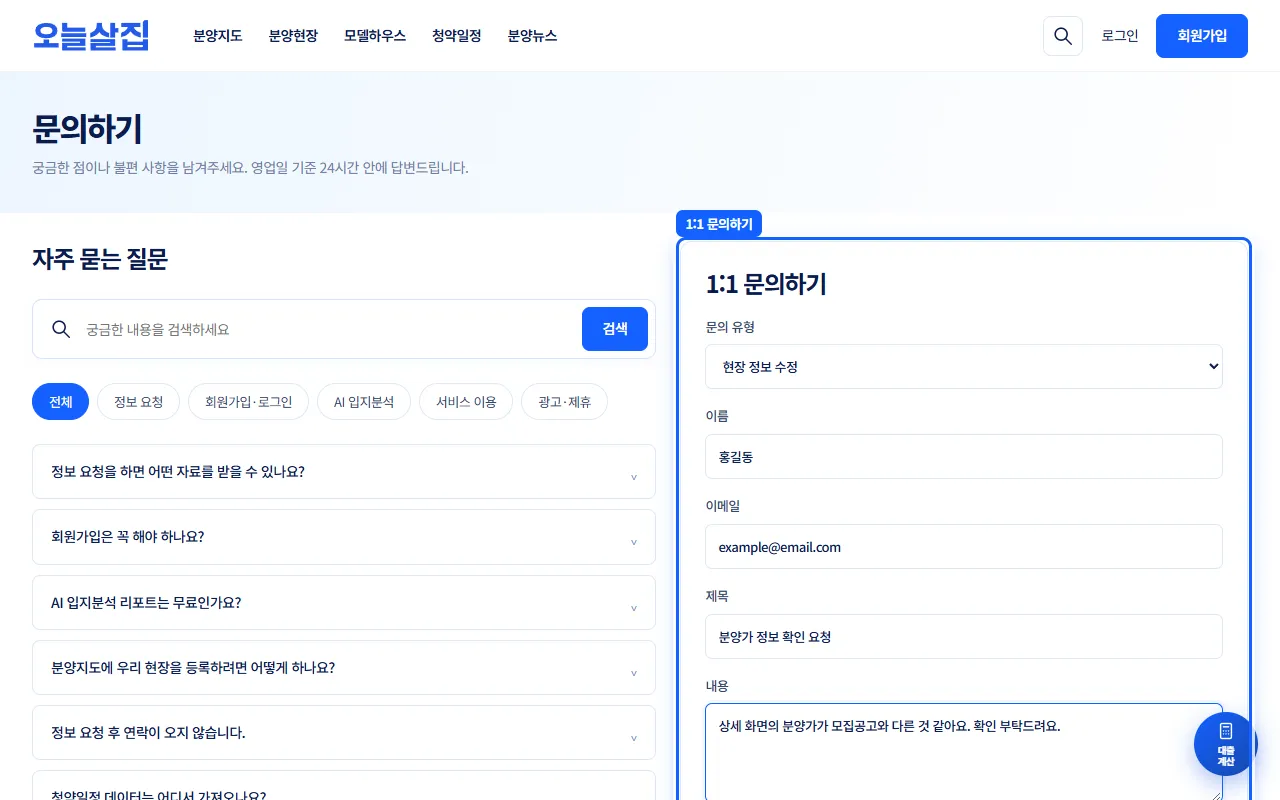
Task: Open the header search icon button
Action: click(1063, 36)
